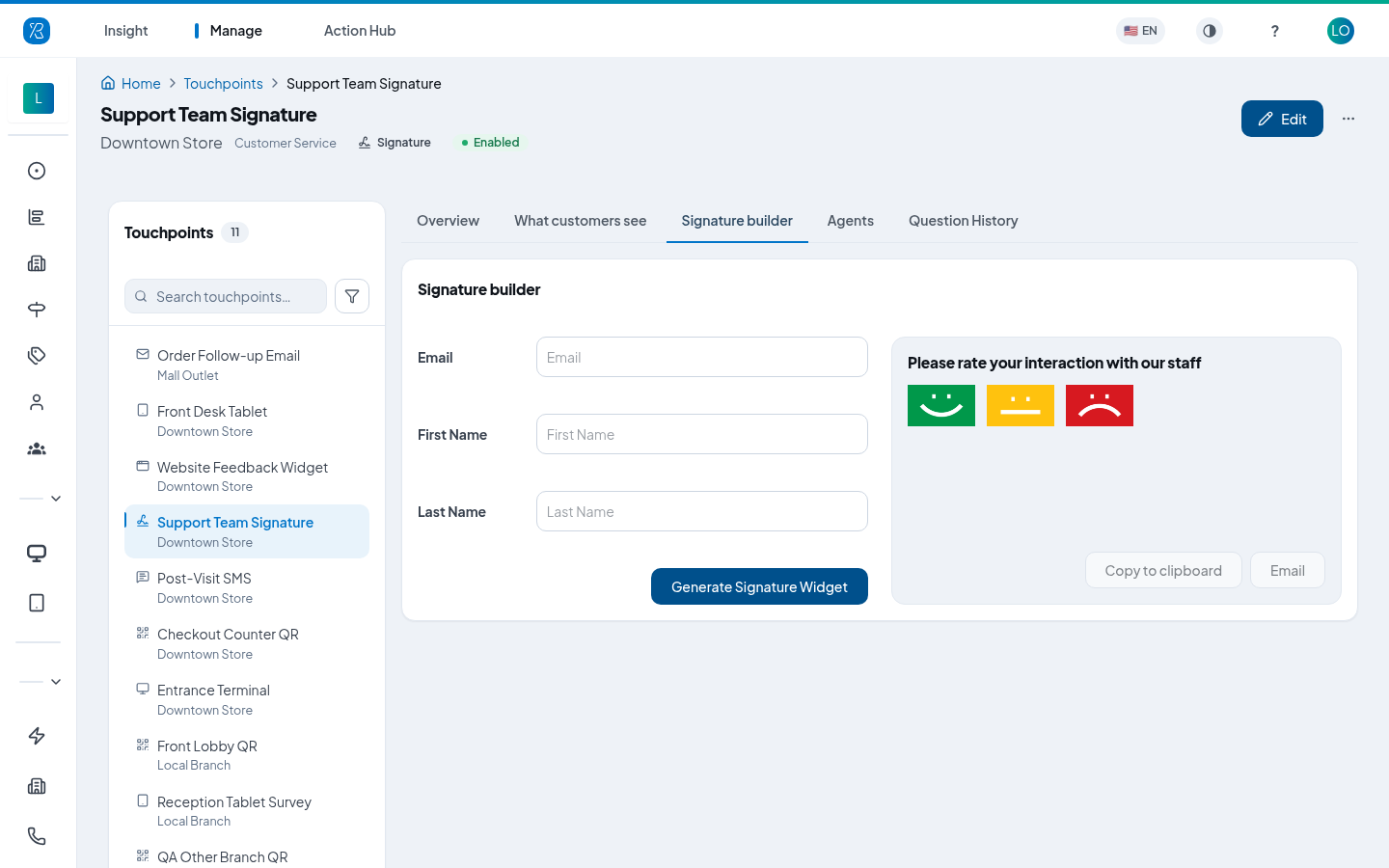
Task: Click the green happy smiley rating
Action: 941,405
